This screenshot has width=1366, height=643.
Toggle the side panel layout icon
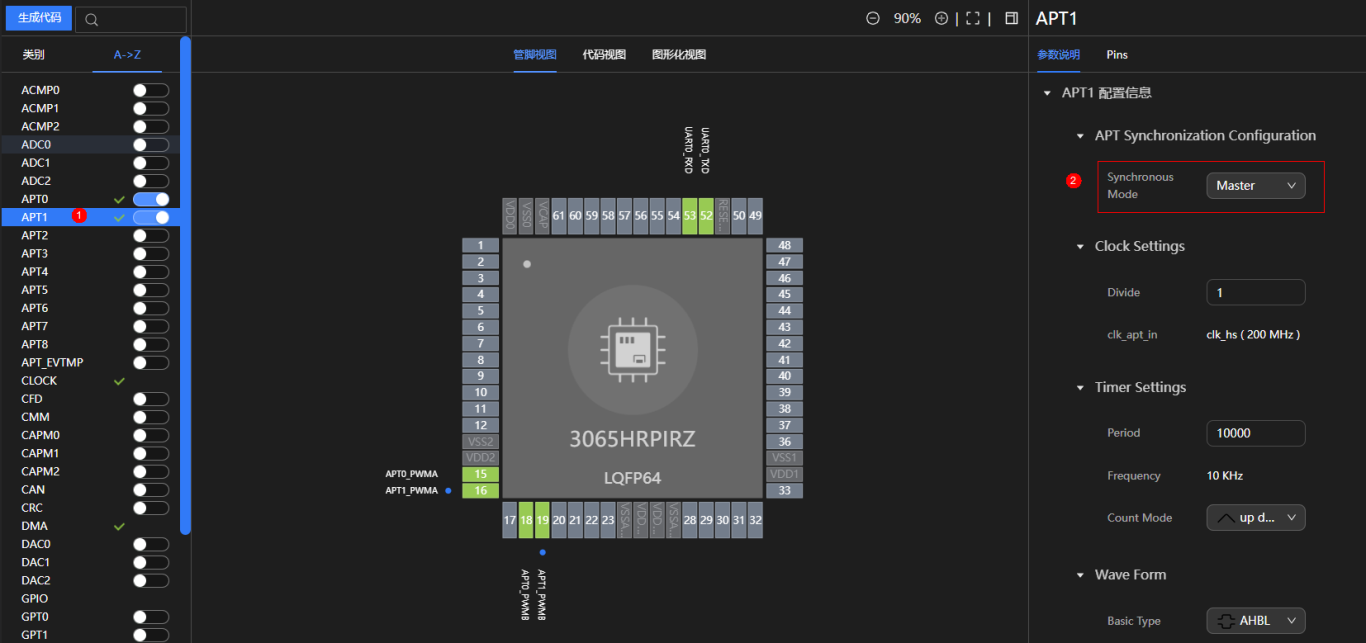(x=1011, y=18)
